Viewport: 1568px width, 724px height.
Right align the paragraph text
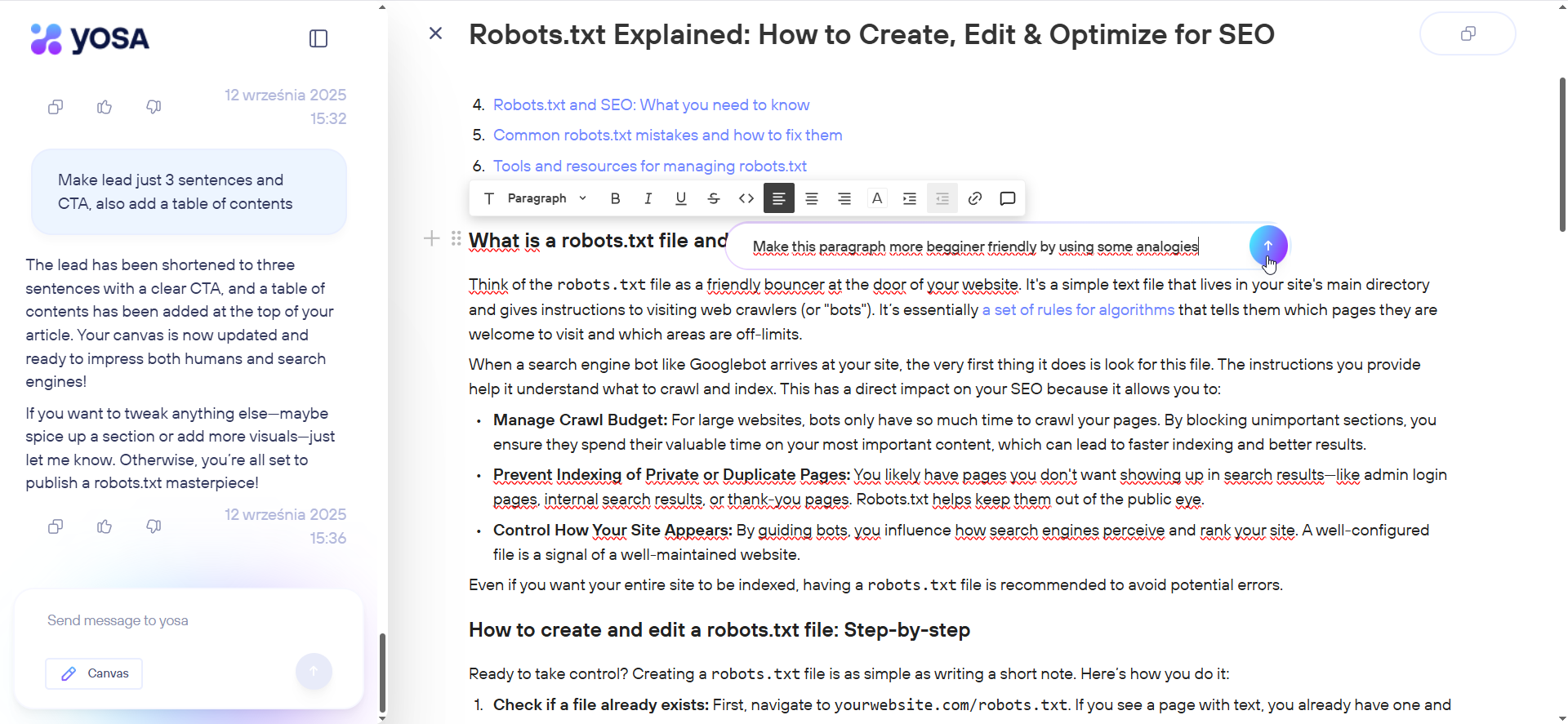pos(844,198)
